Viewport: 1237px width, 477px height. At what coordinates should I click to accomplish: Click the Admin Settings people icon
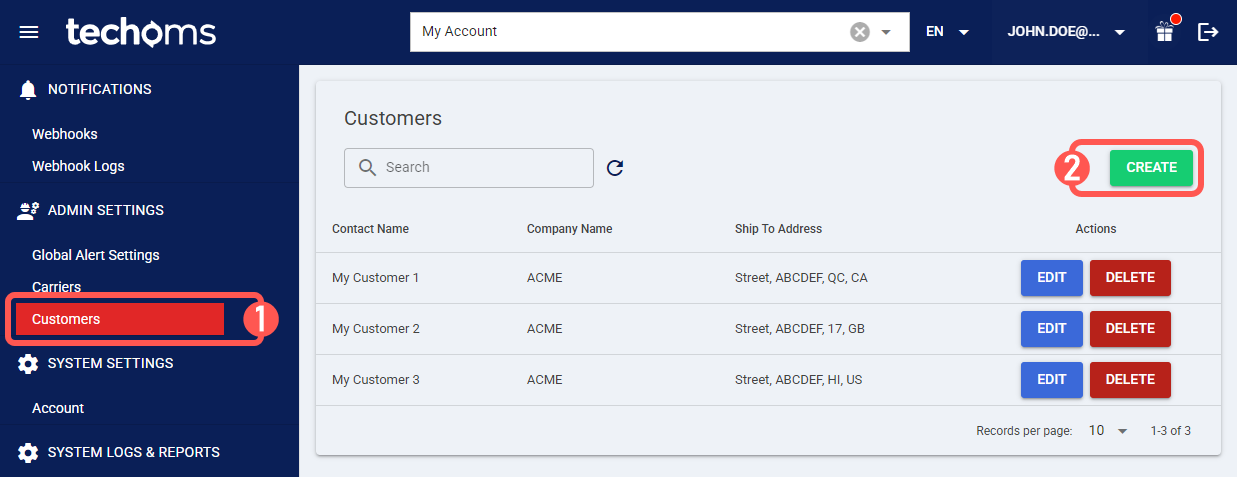(28, 211)
